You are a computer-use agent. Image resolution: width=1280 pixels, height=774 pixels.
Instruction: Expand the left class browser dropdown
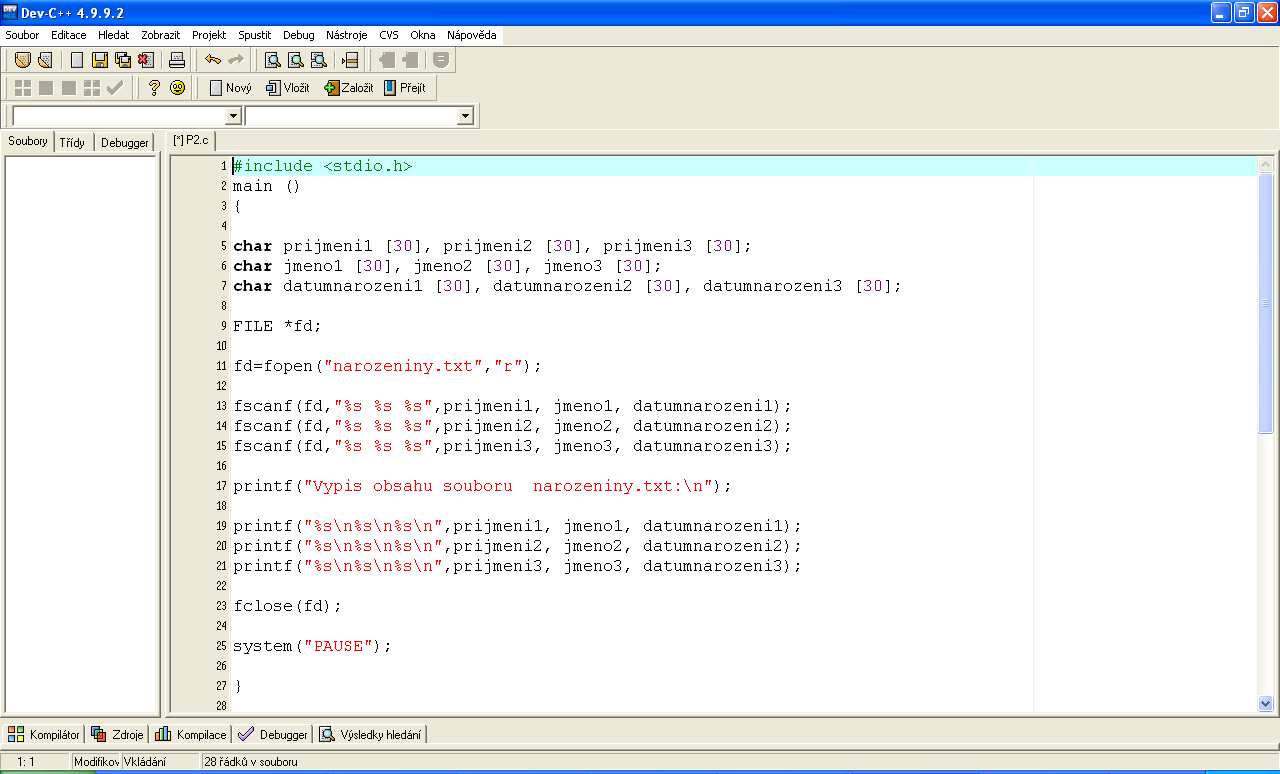click(x=233, y=116)
